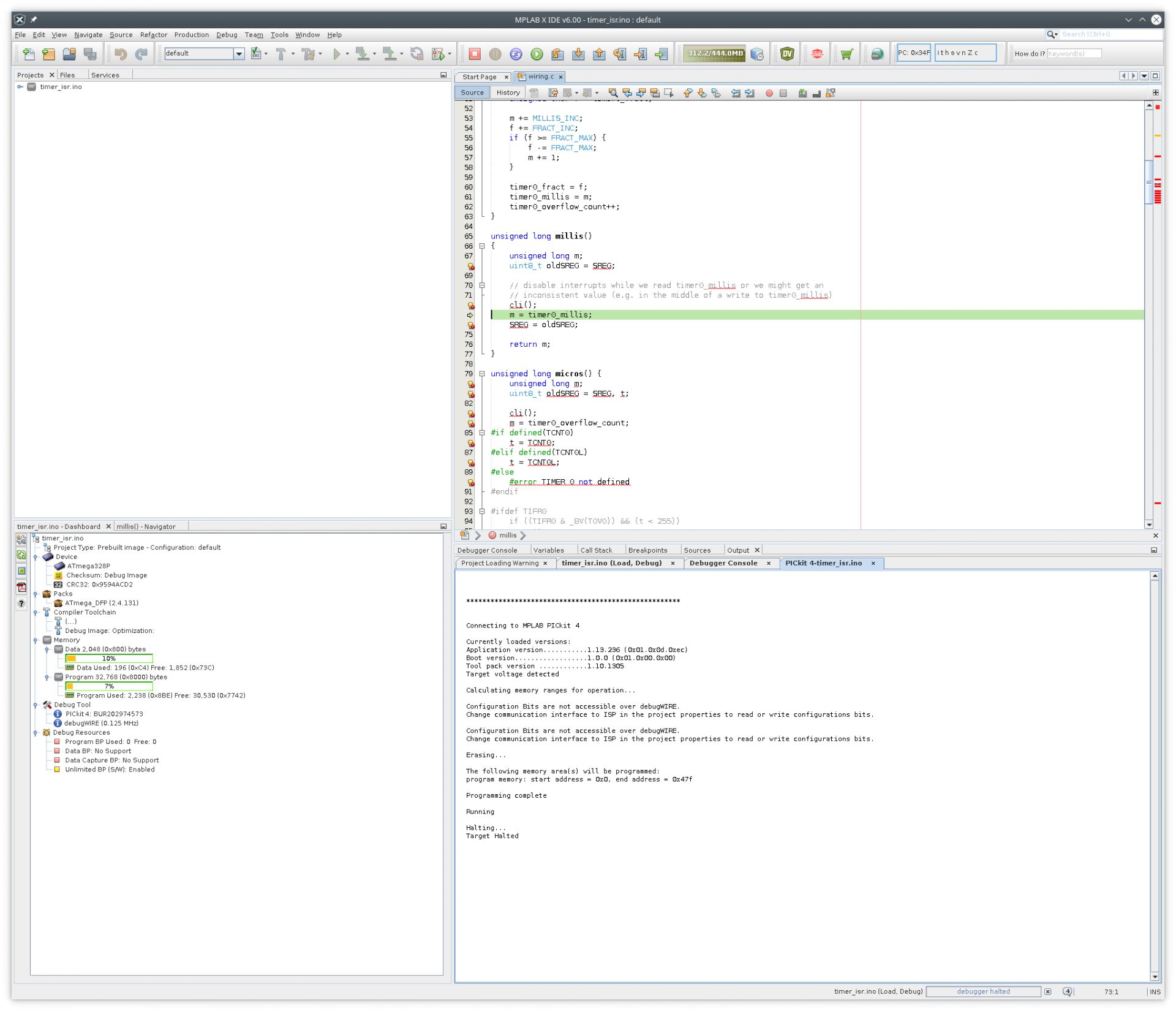Toggle highlight search icon in editor toolbar
Viewport: 1176px width, 1011px height.
pyautogui.click(x=655, y=93)
